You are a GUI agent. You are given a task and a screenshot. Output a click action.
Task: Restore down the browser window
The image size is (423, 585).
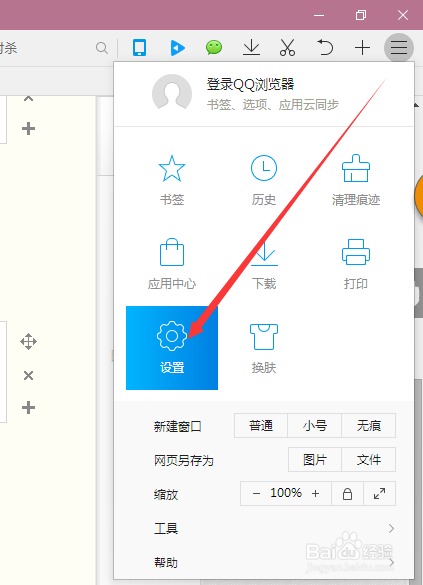361,15
